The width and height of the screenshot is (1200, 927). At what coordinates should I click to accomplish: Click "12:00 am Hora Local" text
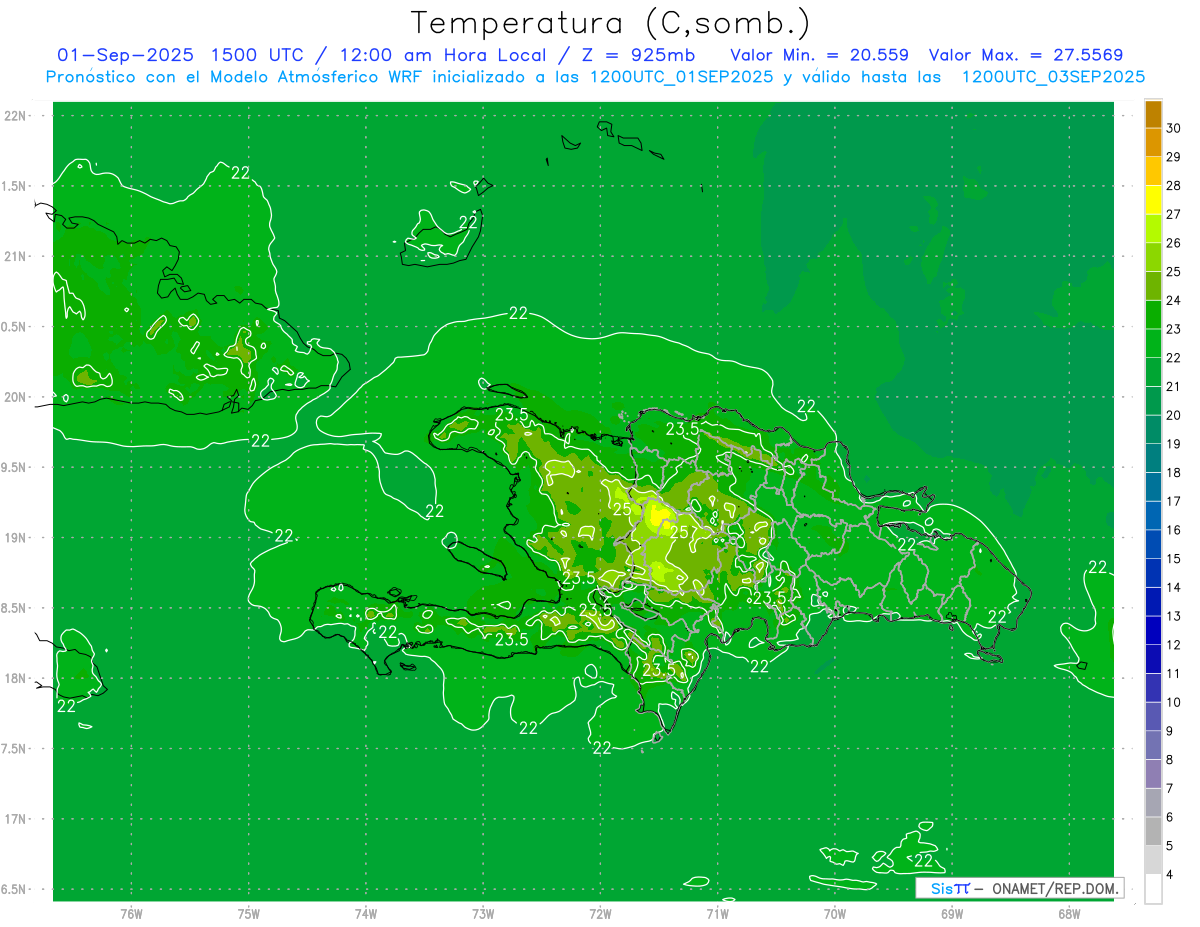(x=441, y=55)
